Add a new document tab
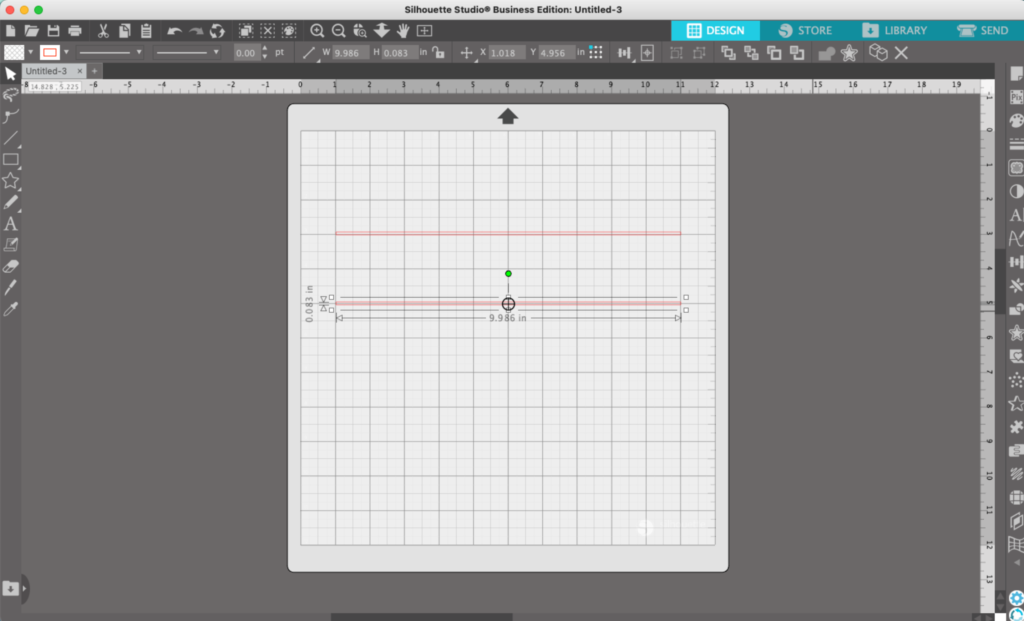 click(95, 71)
